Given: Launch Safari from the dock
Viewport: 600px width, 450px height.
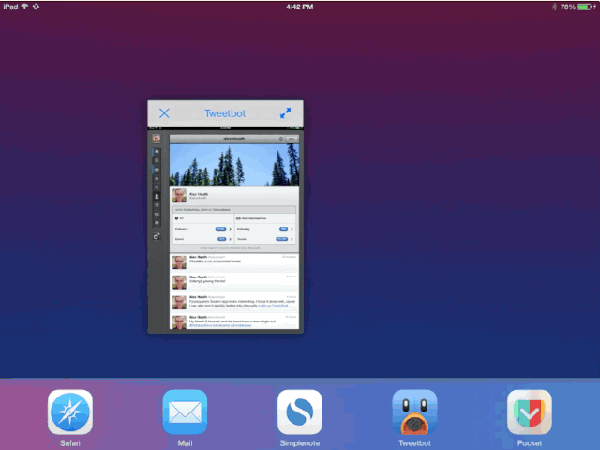Looking at the screenshot, I should pos(70,412).
